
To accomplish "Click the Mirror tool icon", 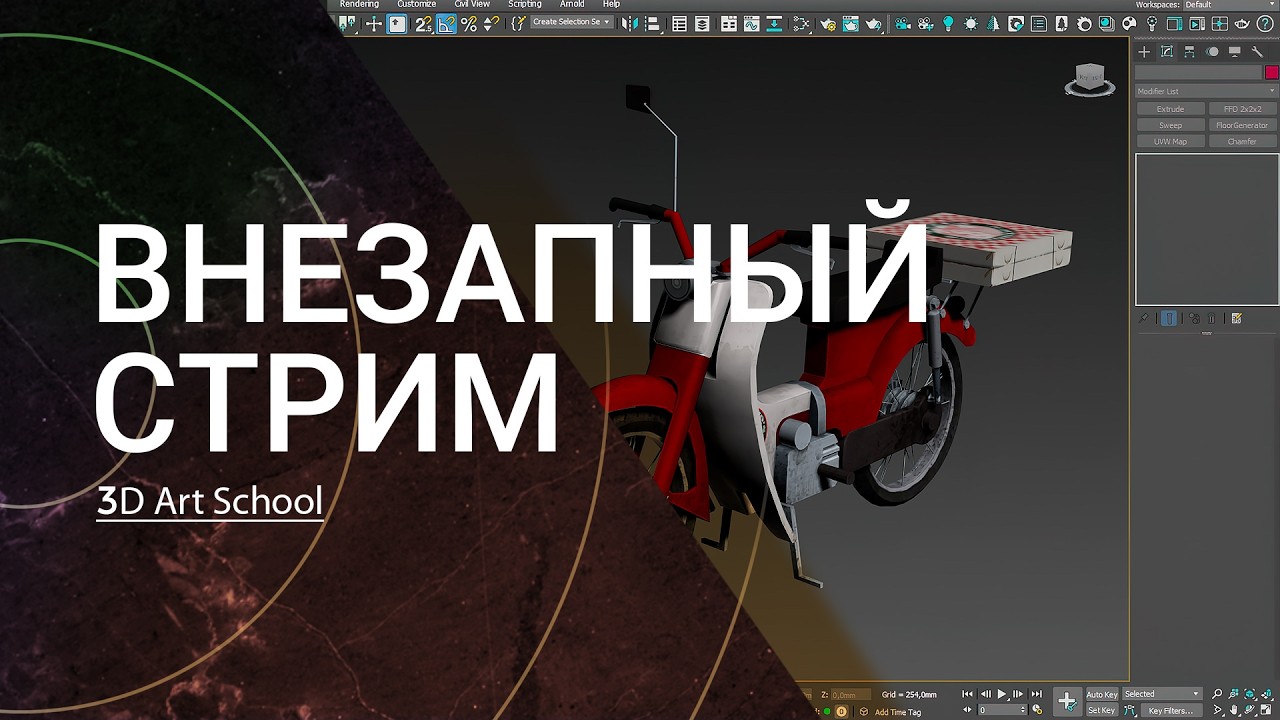I will click(629, 24).
